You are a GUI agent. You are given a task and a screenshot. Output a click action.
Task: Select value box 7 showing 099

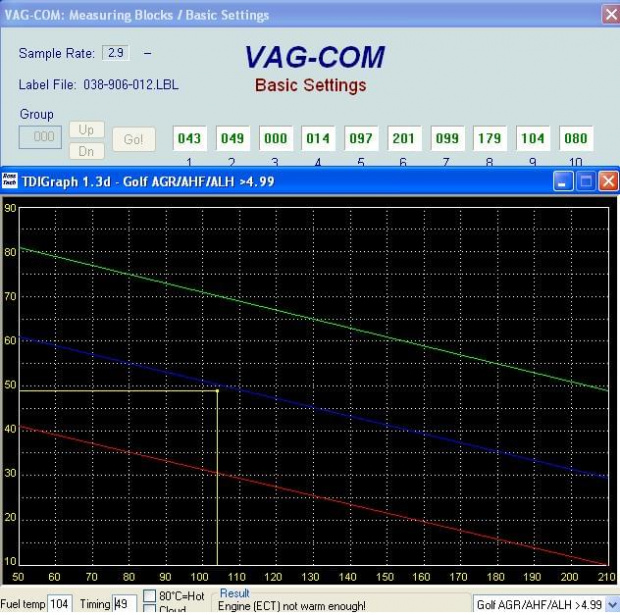447,138
